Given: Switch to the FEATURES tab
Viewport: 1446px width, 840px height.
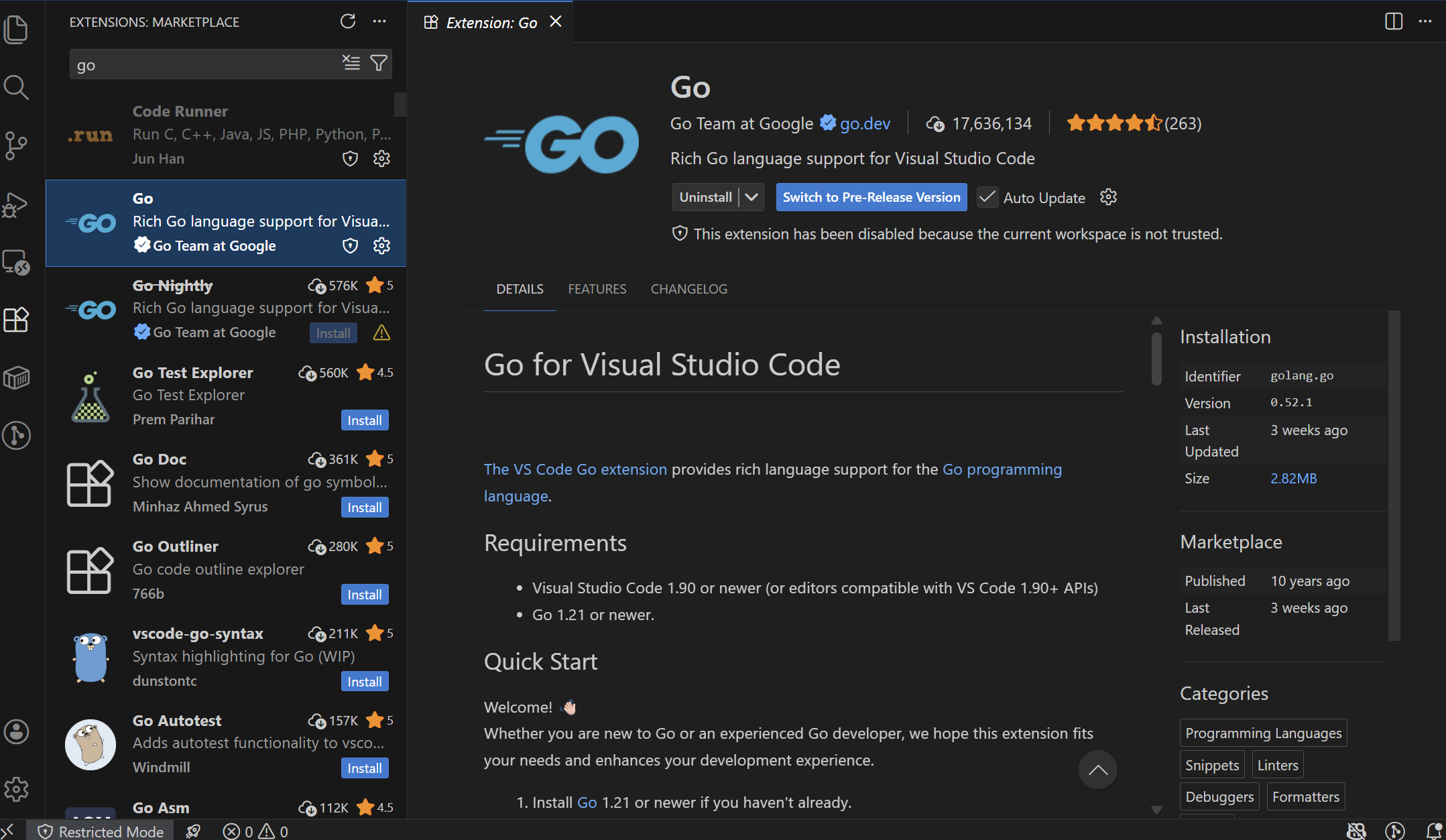Looking at the screenshot, I should click(x=597, y=289).
